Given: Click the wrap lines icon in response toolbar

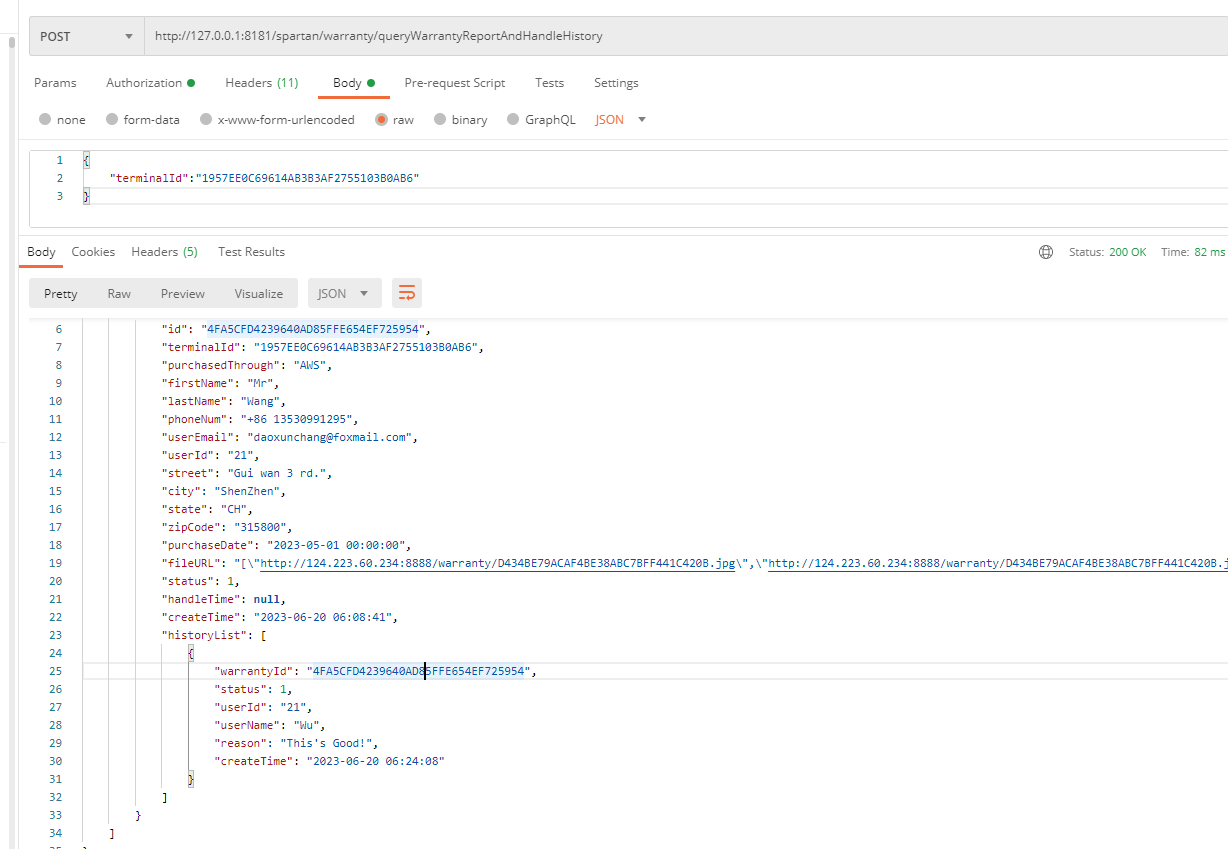Looking at the screenshot, I should [x=407, y=293].
